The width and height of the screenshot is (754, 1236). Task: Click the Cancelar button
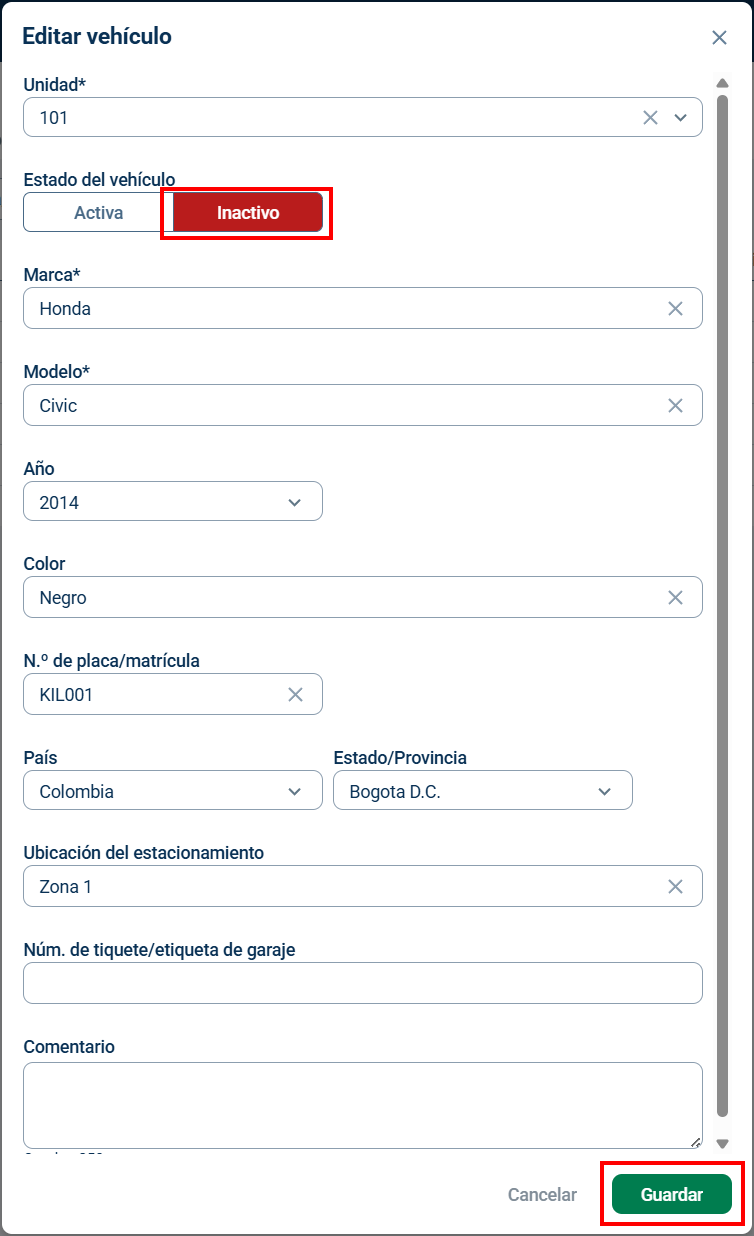(542, 1195)
